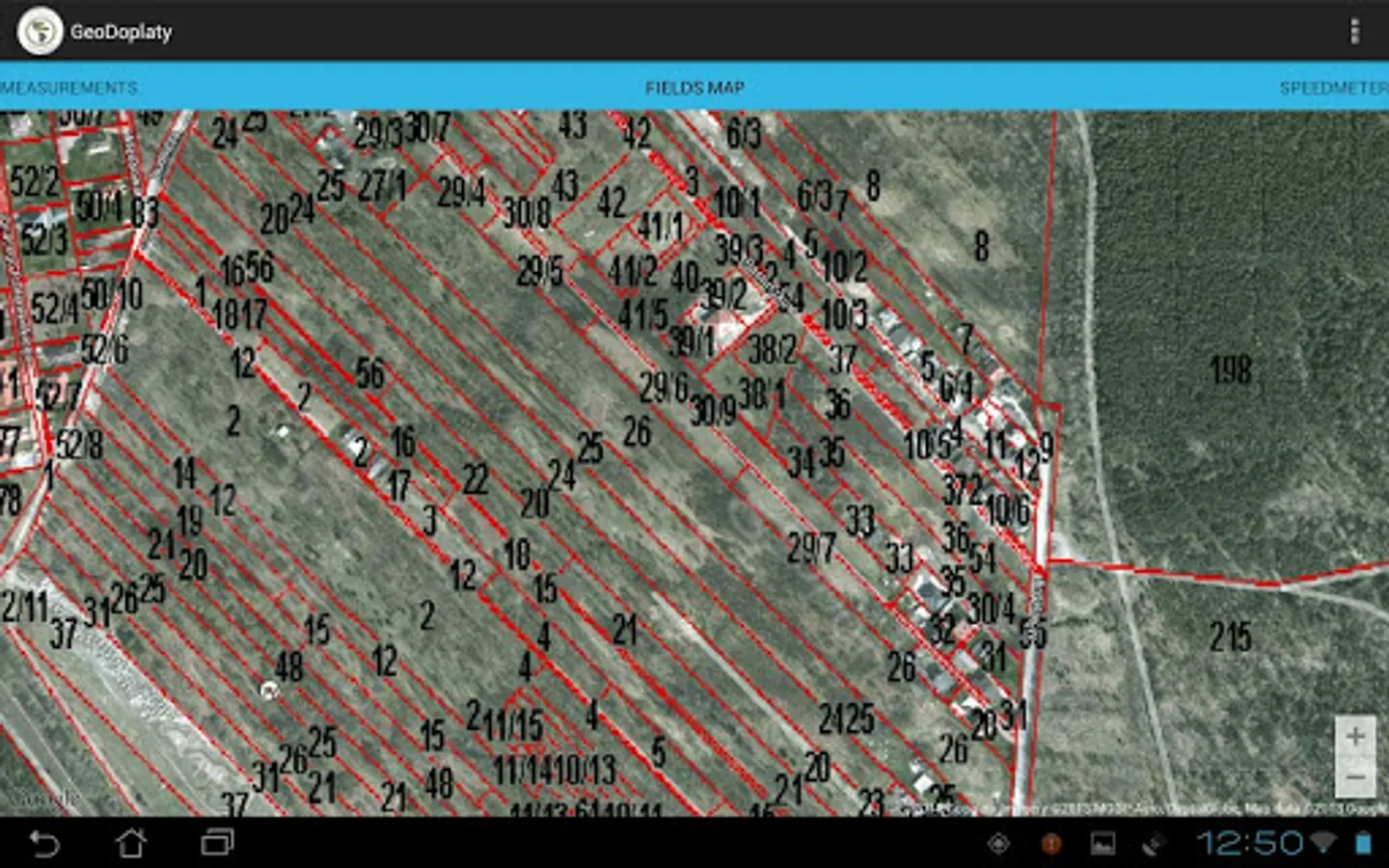Tap the parcel label 10/1

(x=737, y=203)
